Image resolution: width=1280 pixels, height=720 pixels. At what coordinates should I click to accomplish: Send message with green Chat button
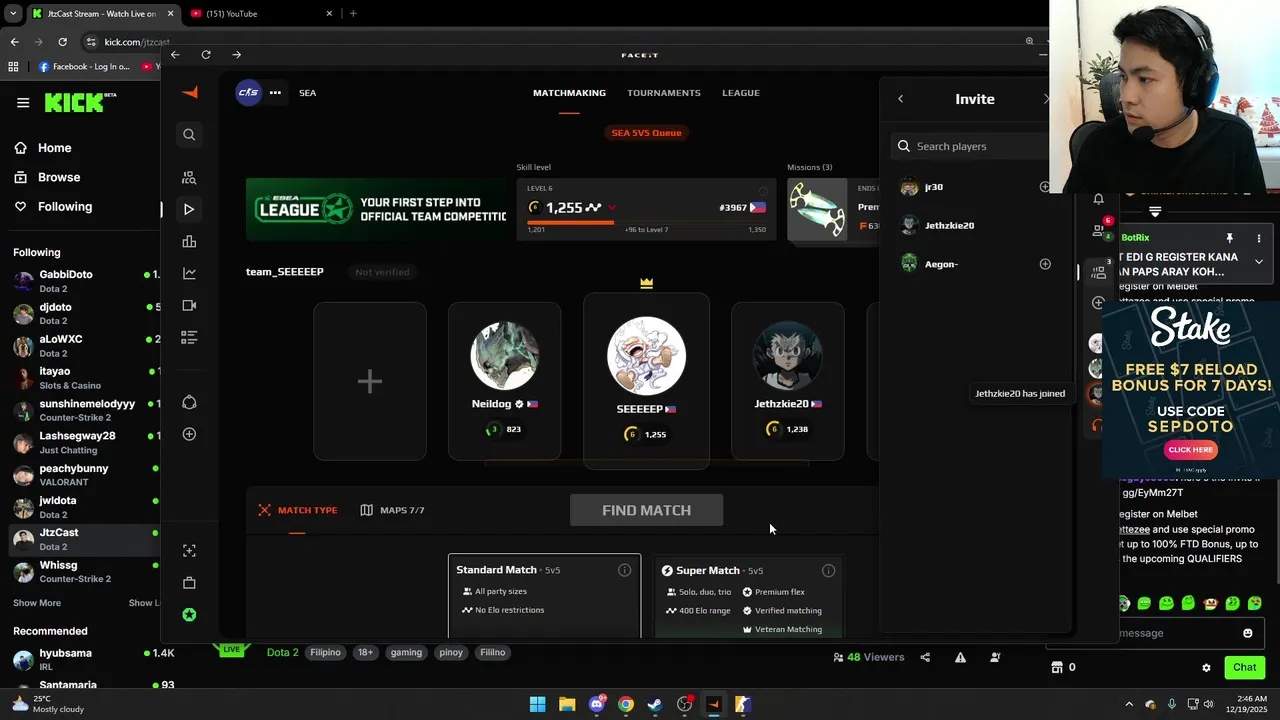[1244, 667]
